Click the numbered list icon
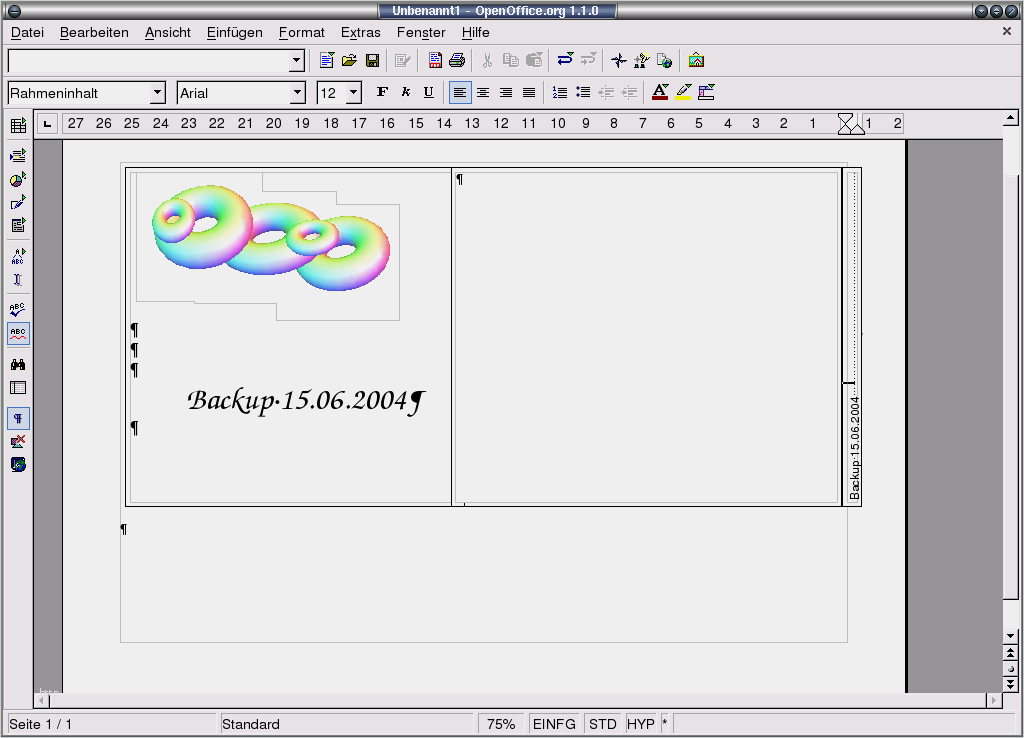The height and width of the screenshot is (738, 1024). 560,93
